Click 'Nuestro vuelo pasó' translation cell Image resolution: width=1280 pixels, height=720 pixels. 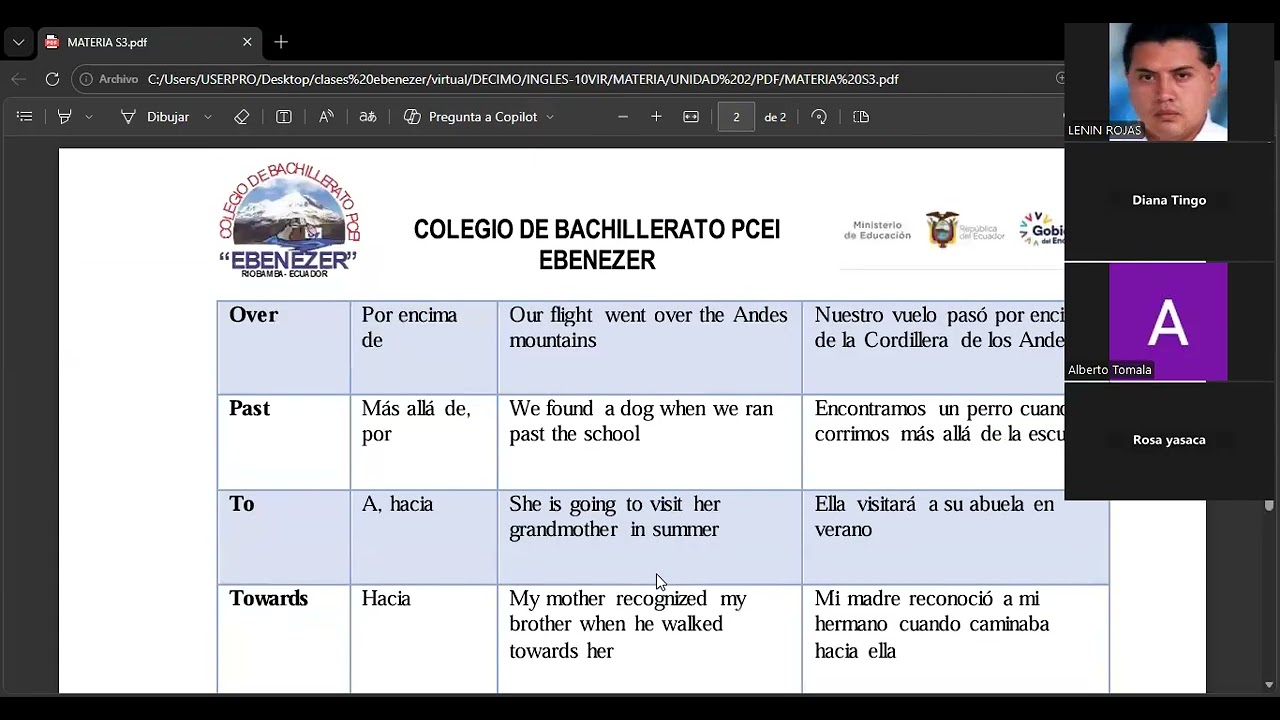(934, 347)
